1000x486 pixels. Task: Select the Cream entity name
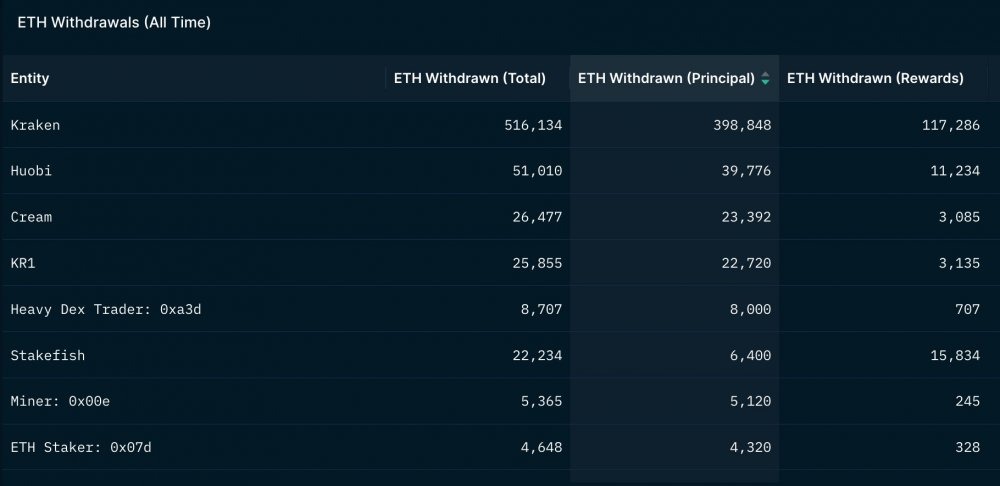[31, 217]
